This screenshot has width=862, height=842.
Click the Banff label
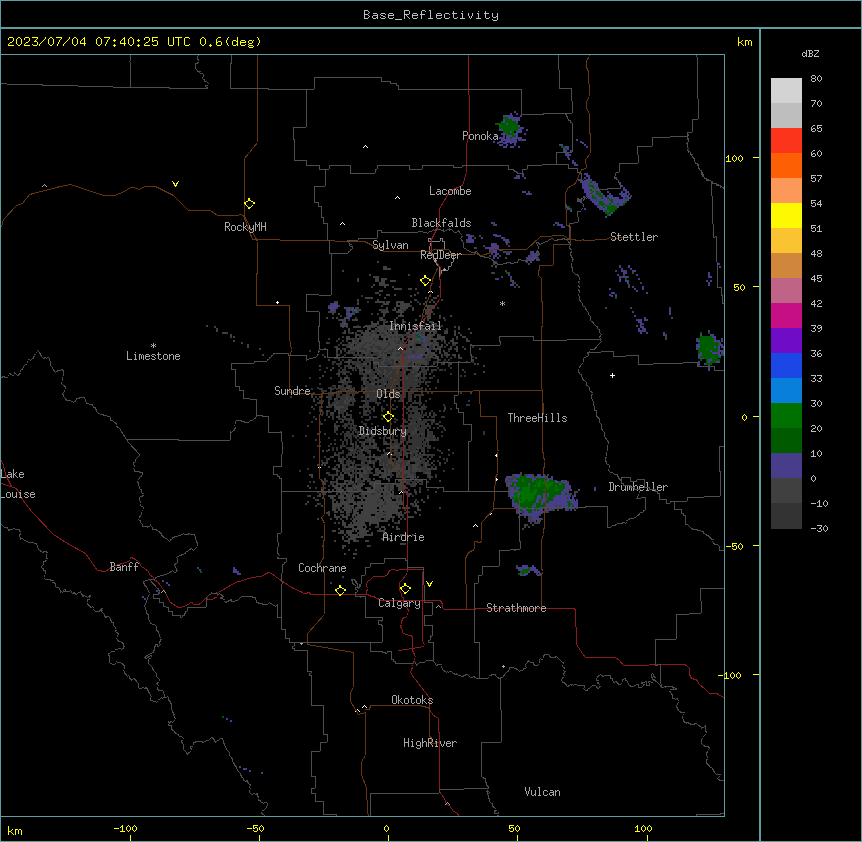click(124, 567)
